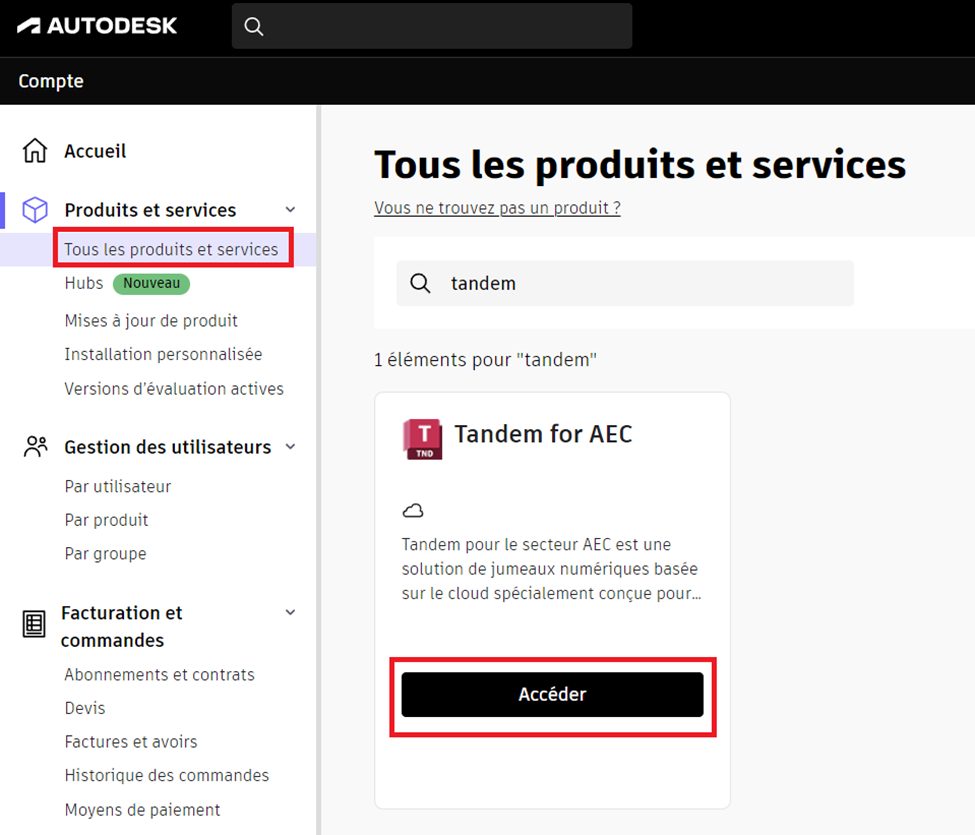Collapse the Facturation et commandes chevron
The width and height of the screenshot is (975, 835).
point(291,612)
